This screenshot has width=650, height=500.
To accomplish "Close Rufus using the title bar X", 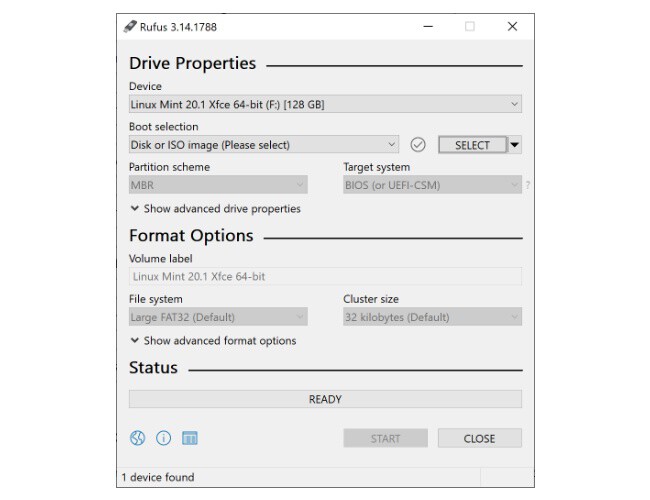I will pyautogui.click(x=512, y=27).
